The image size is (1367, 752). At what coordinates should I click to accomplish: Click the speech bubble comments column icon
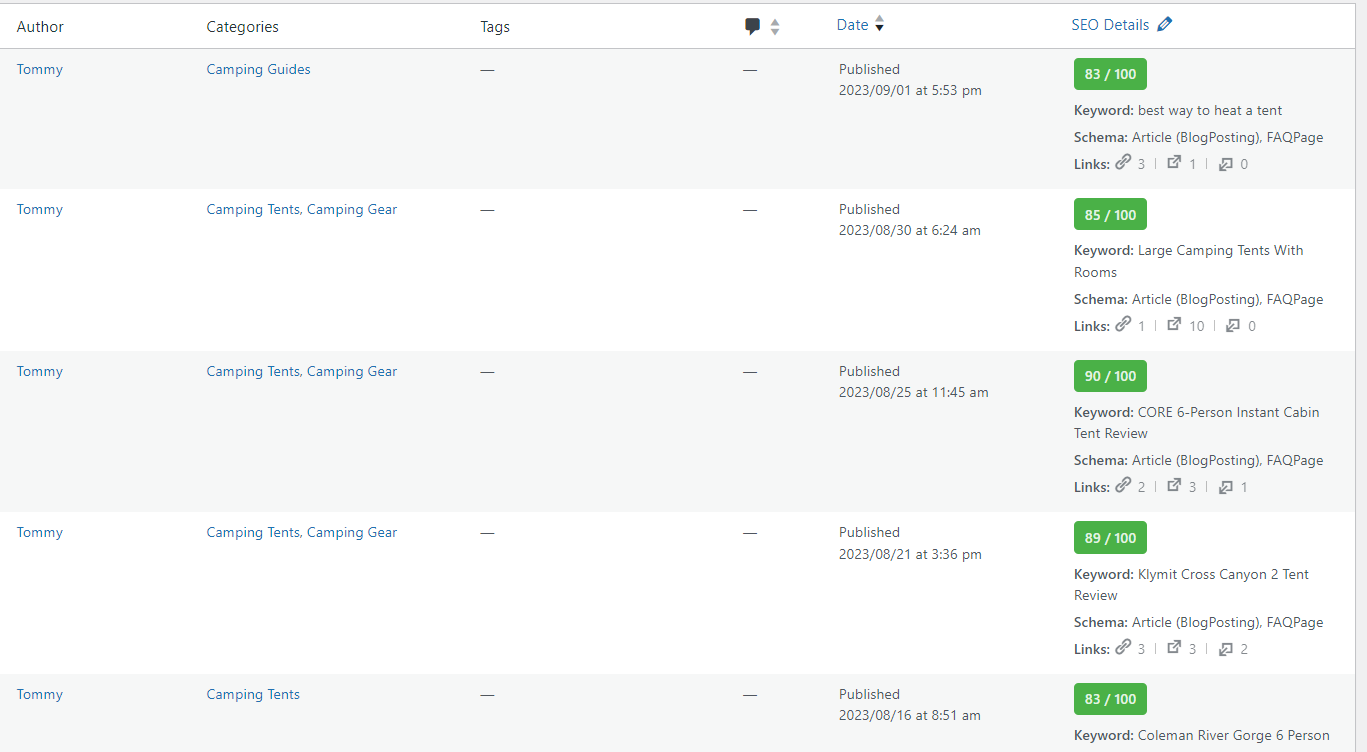752,26
